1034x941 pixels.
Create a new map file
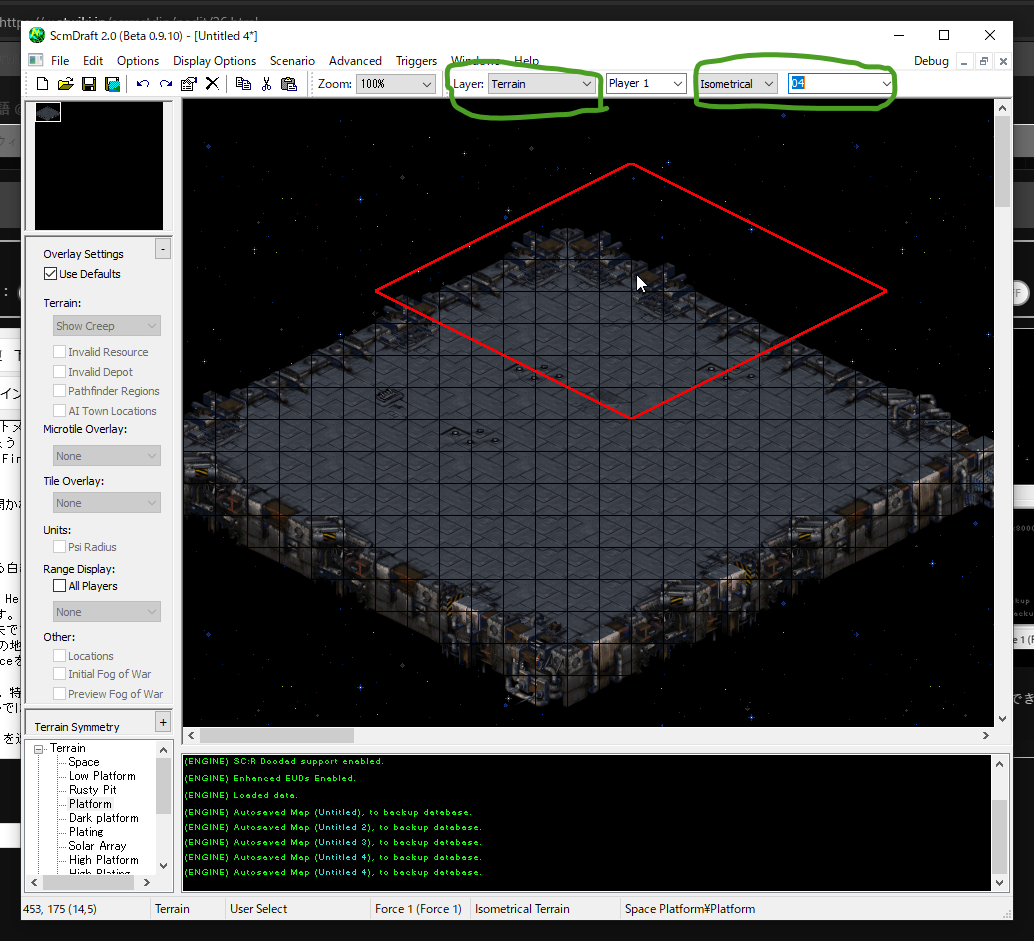42,84
